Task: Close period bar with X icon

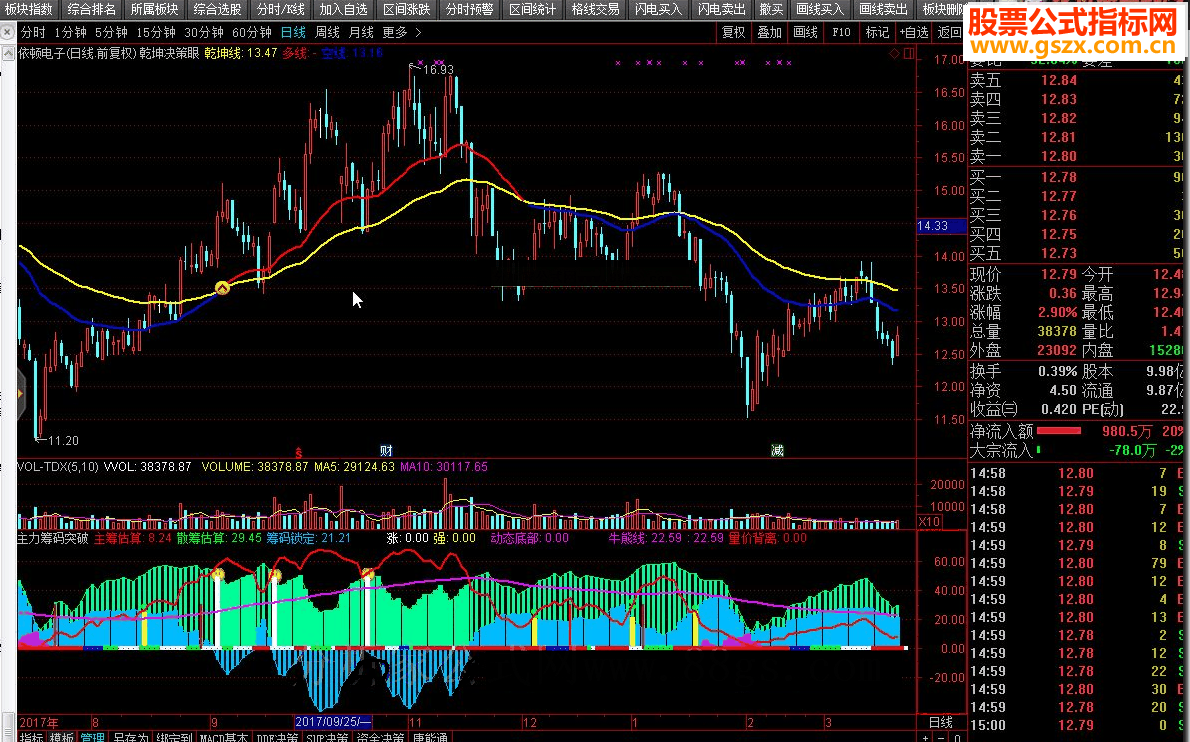Action: 8,33
